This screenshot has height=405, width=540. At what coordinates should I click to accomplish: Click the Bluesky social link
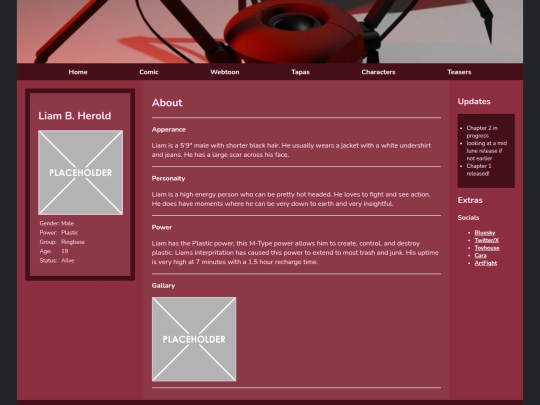[485, 233]
